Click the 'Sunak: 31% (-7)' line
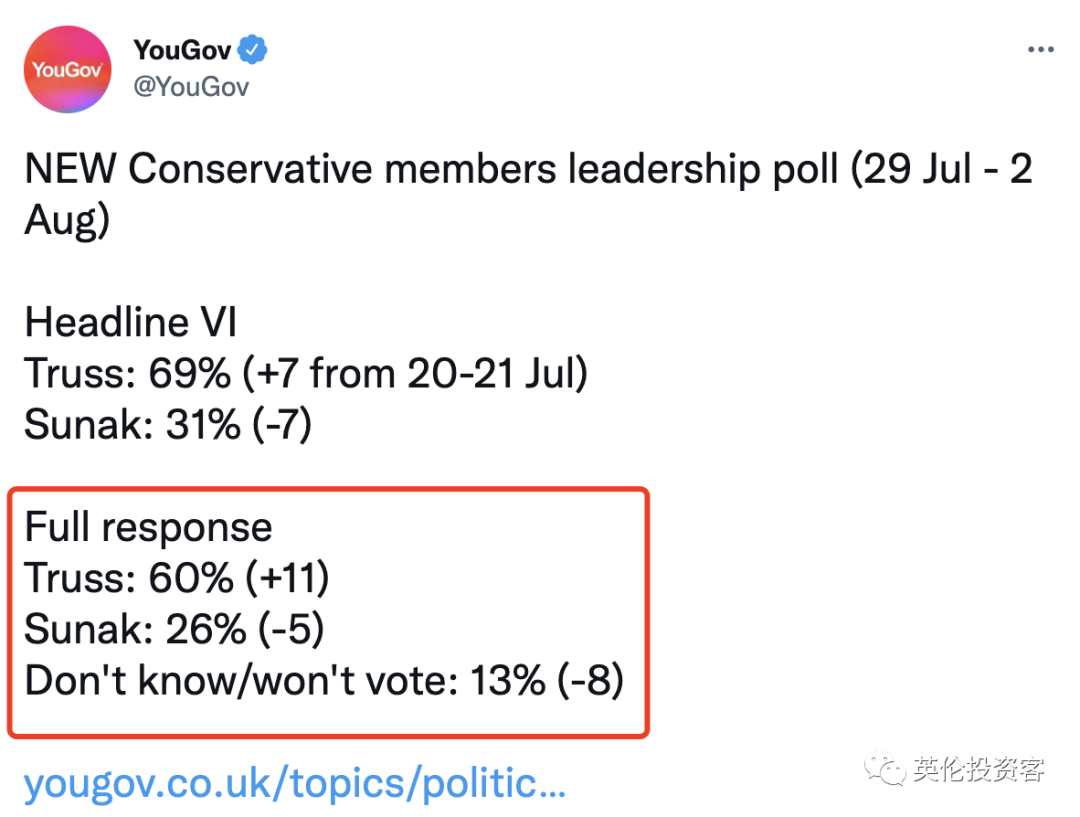1080x817 pixels. tap(168, 424)
